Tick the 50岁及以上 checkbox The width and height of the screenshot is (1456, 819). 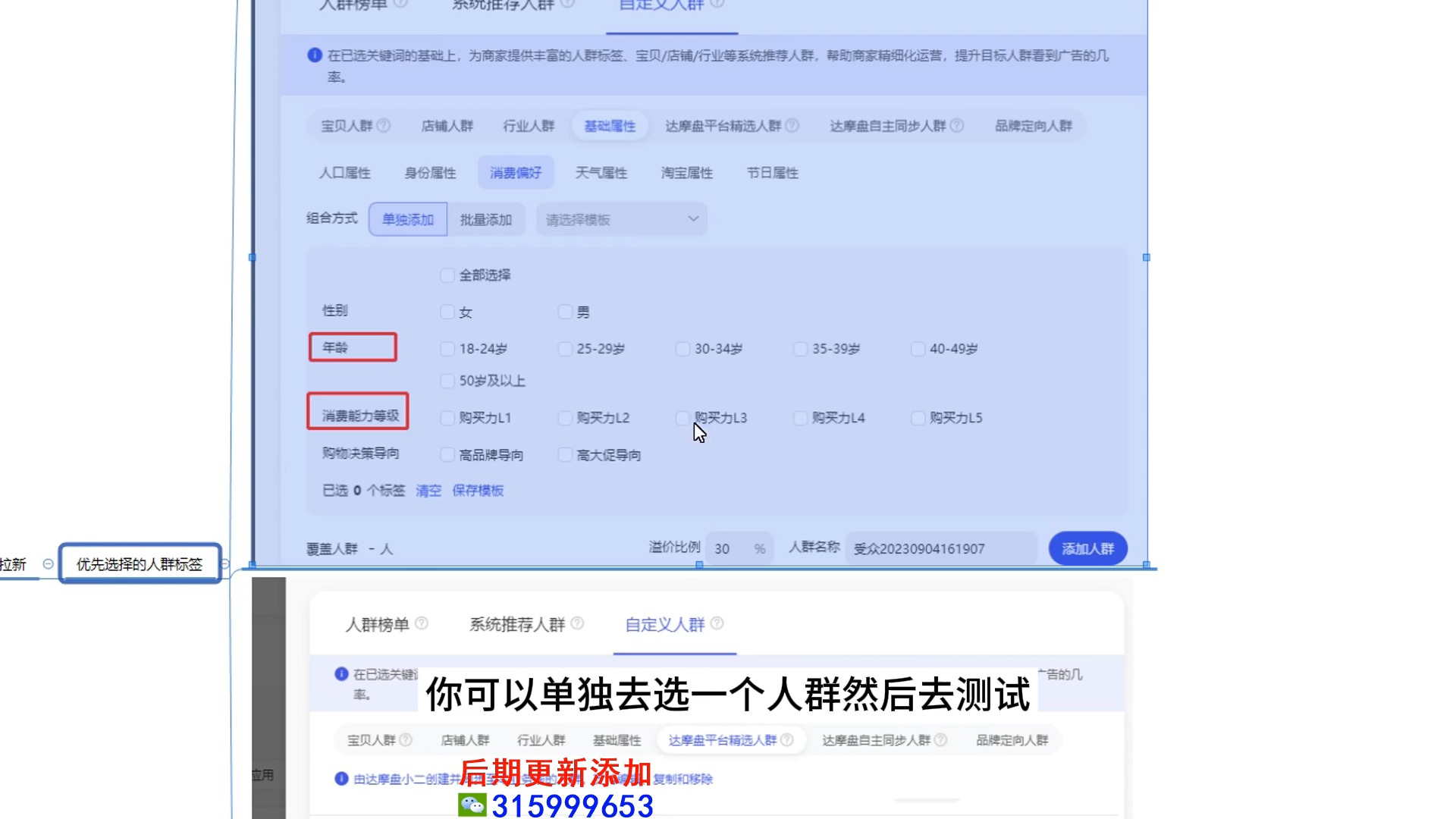[x=447, y=381]
